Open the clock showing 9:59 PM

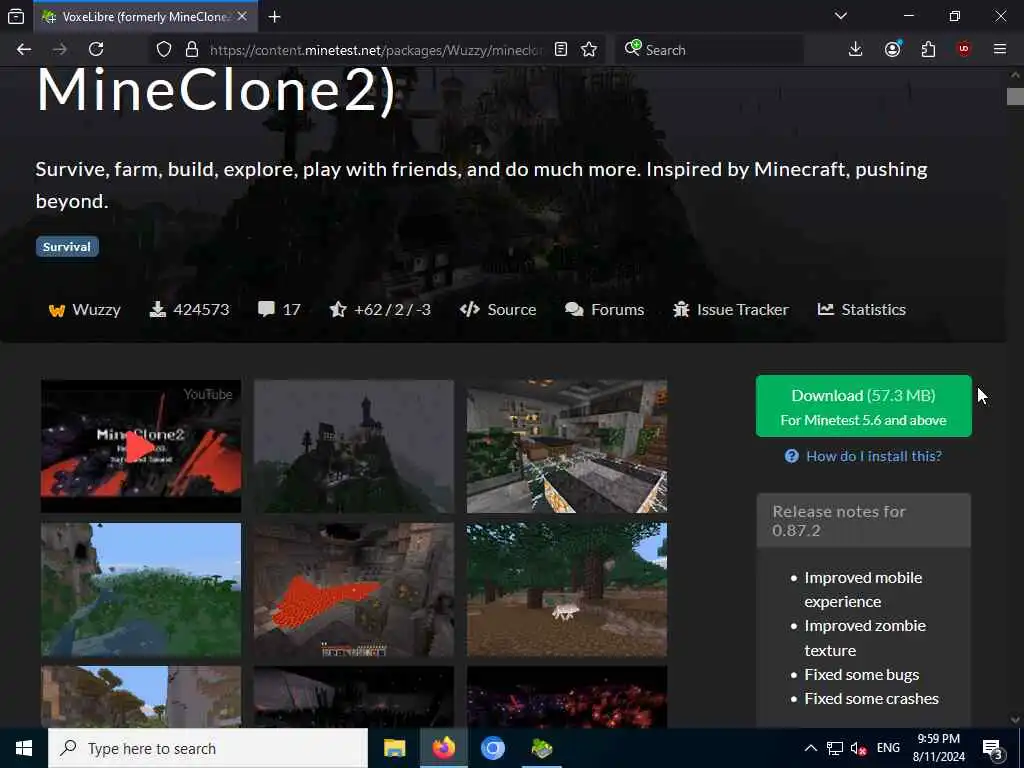point(938,748)
